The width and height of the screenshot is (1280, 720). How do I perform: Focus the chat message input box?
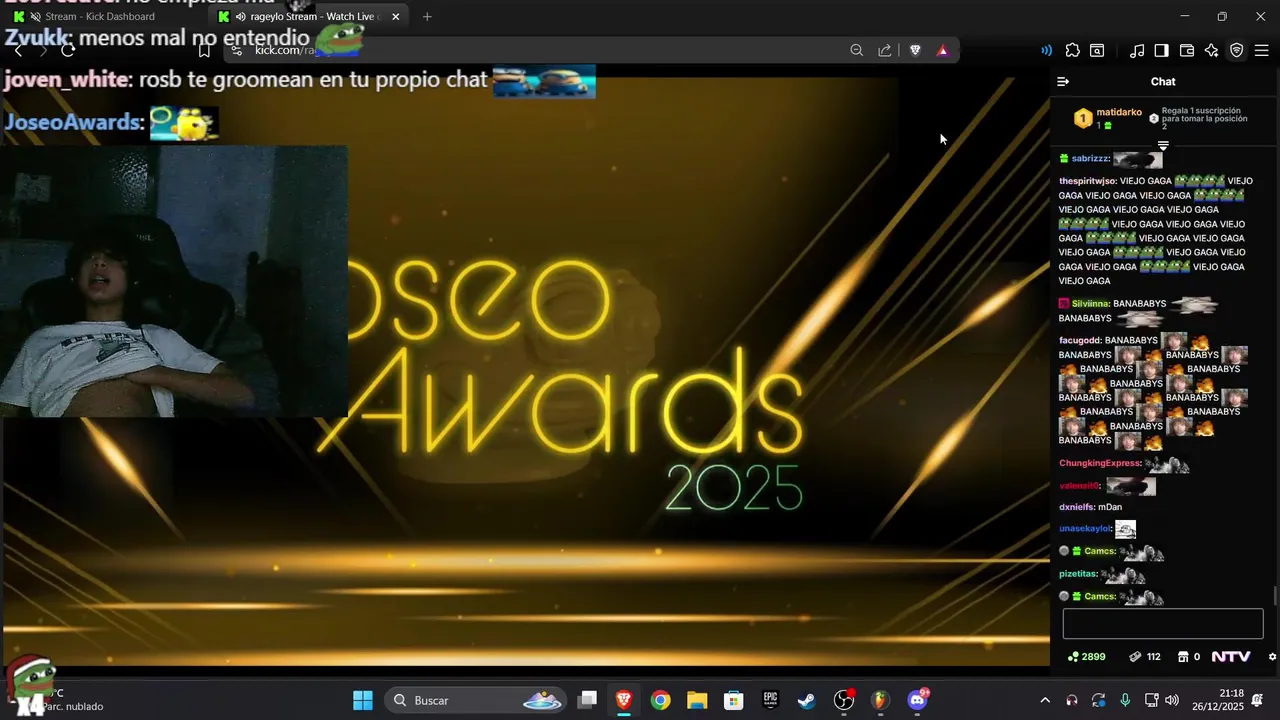click(1163, 623)
